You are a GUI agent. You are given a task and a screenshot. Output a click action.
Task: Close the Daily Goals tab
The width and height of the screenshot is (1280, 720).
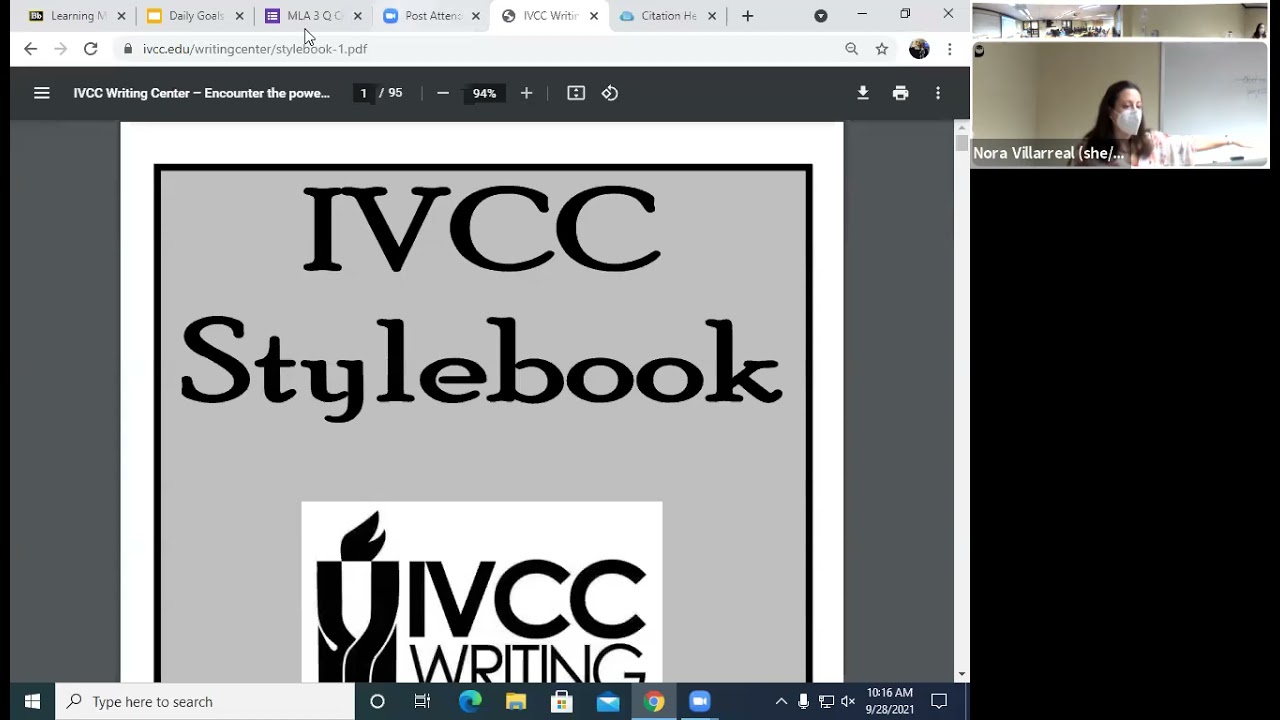(239, 16)
